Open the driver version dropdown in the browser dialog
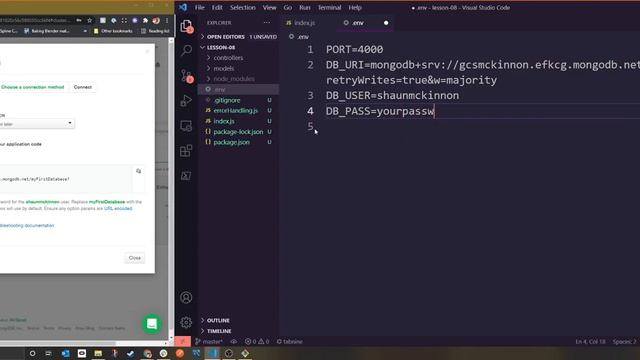Viewport: 640px width, 360px height. 37,123
